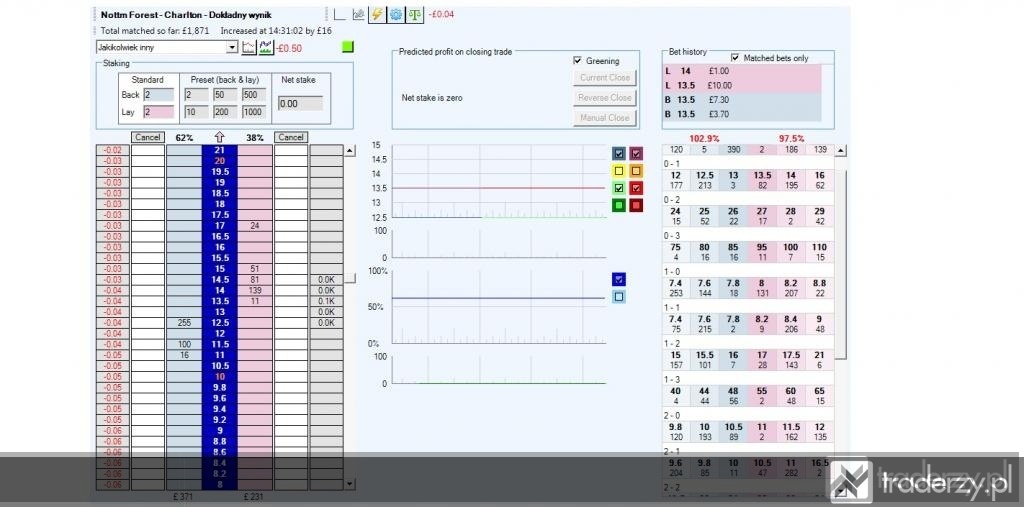
Task: Open price history chart icon next to selection dropdown
Action: point(249,47)
